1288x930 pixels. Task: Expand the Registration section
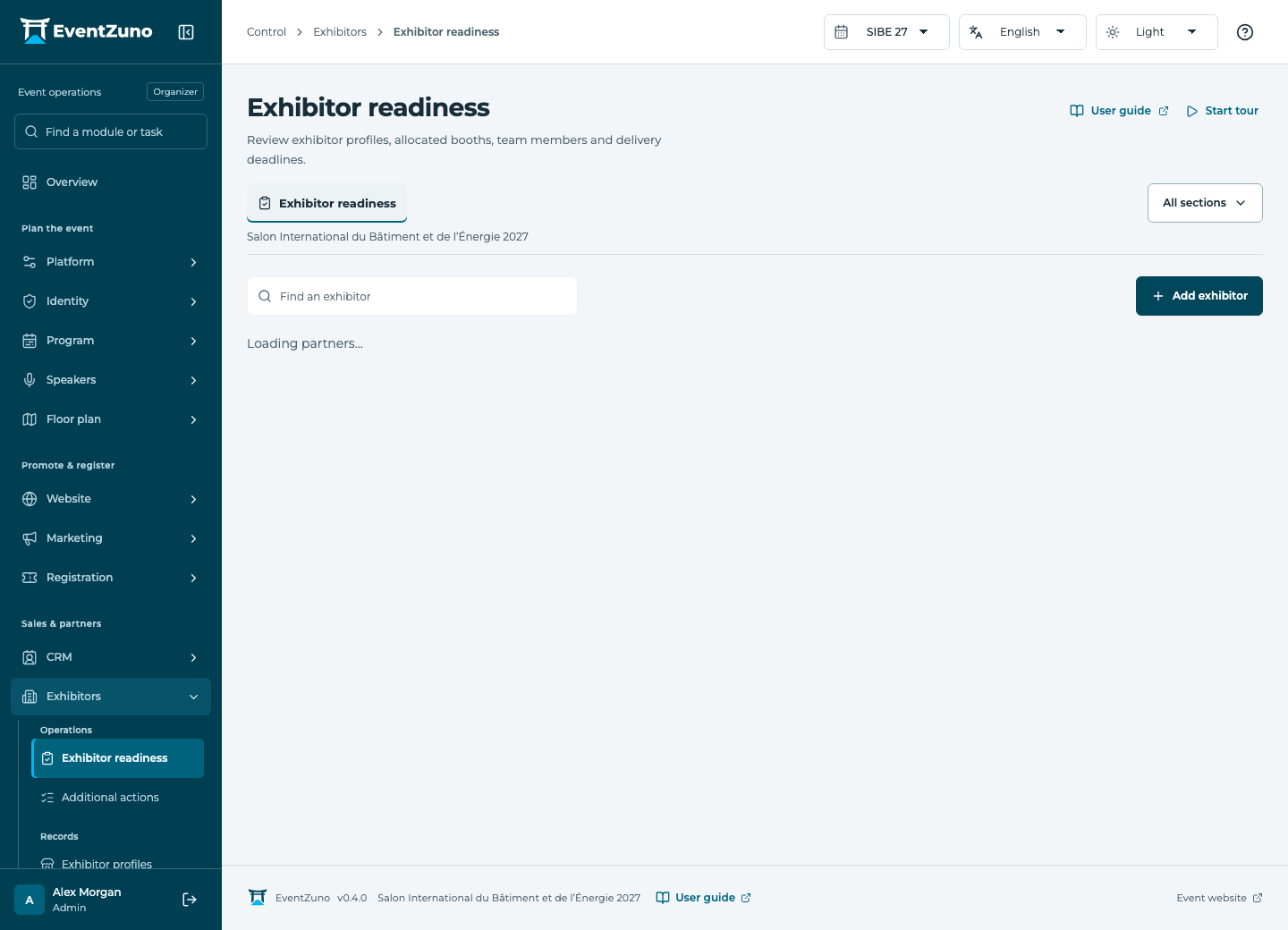(111, 578)
